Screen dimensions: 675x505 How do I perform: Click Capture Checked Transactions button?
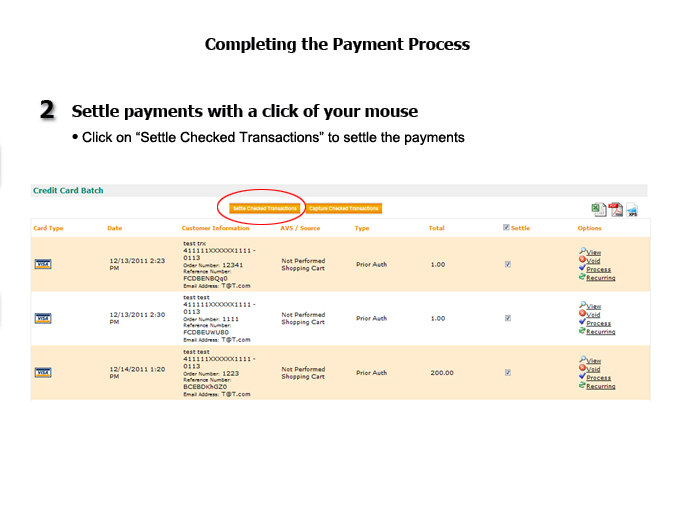coord(343,208)
